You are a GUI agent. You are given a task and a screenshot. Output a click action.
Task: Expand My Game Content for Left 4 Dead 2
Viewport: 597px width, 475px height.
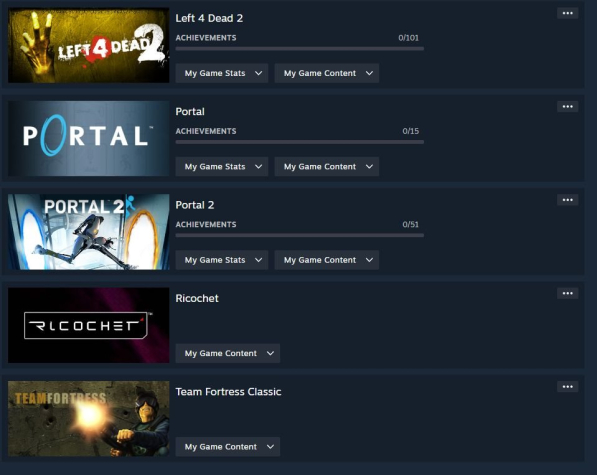[x=327, y=73]
